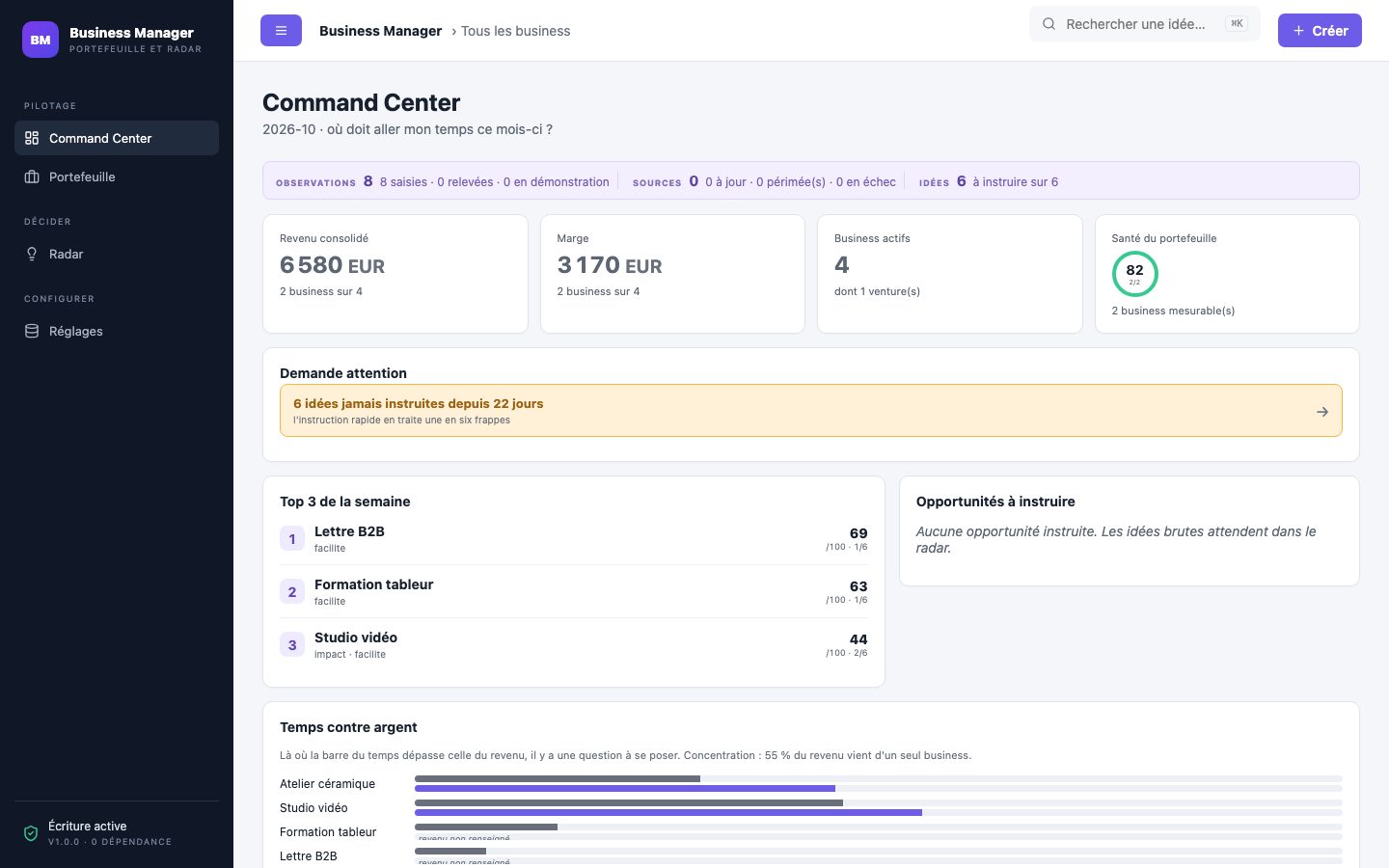Click the Observations count 8
Image resolution: width=1389 pixels, height=868 pixels.
pyautogui.click(x=368, y=181)
